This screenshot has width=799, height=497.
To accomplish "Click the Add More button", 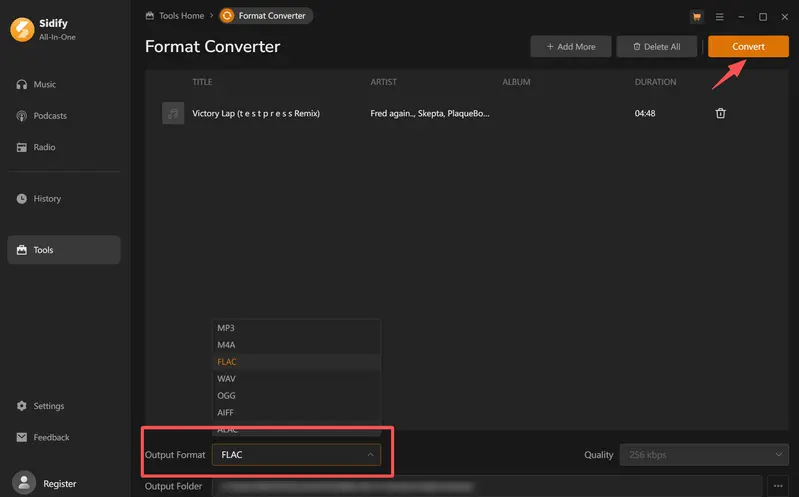I will [571, 46].
